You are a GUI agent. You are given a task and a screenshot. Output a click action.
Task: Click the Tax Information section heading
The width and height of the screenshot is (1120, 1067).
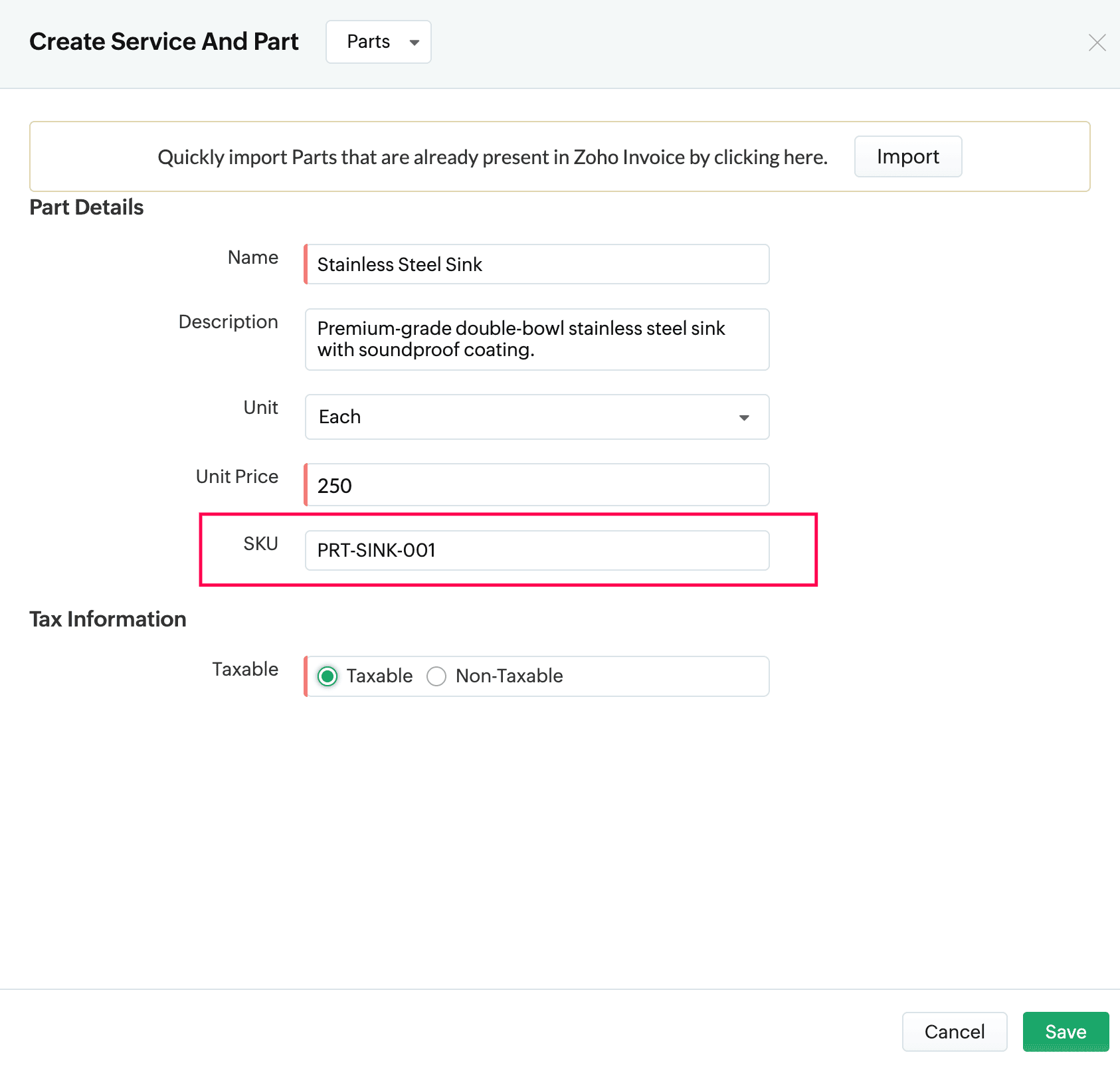pyautogui.click(x=108, y=619)
